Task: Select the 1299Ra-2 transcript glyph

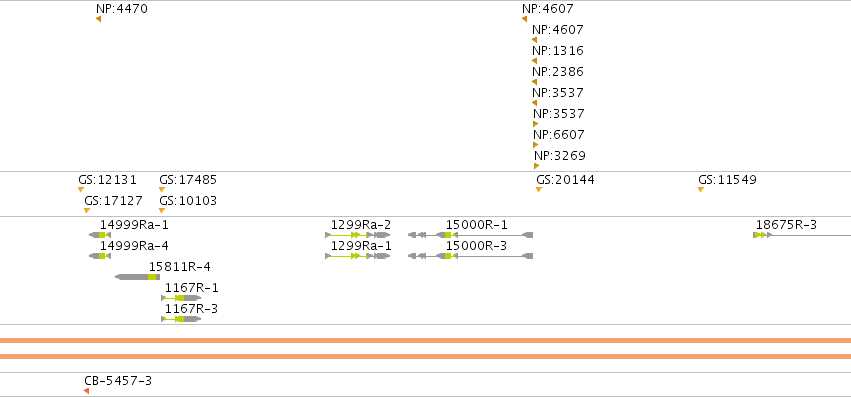Action: pos(358,235)
